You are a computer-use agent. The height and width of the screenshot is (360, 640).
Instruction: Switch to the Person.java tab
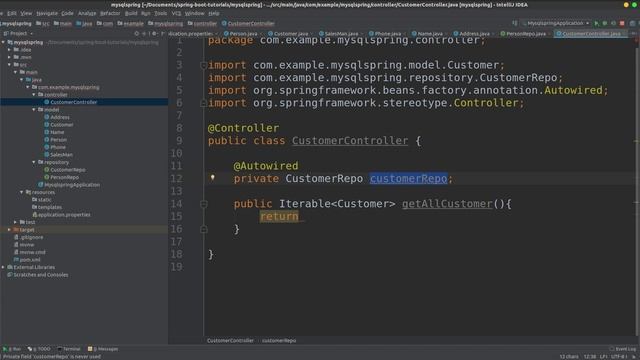click(241, 34)
